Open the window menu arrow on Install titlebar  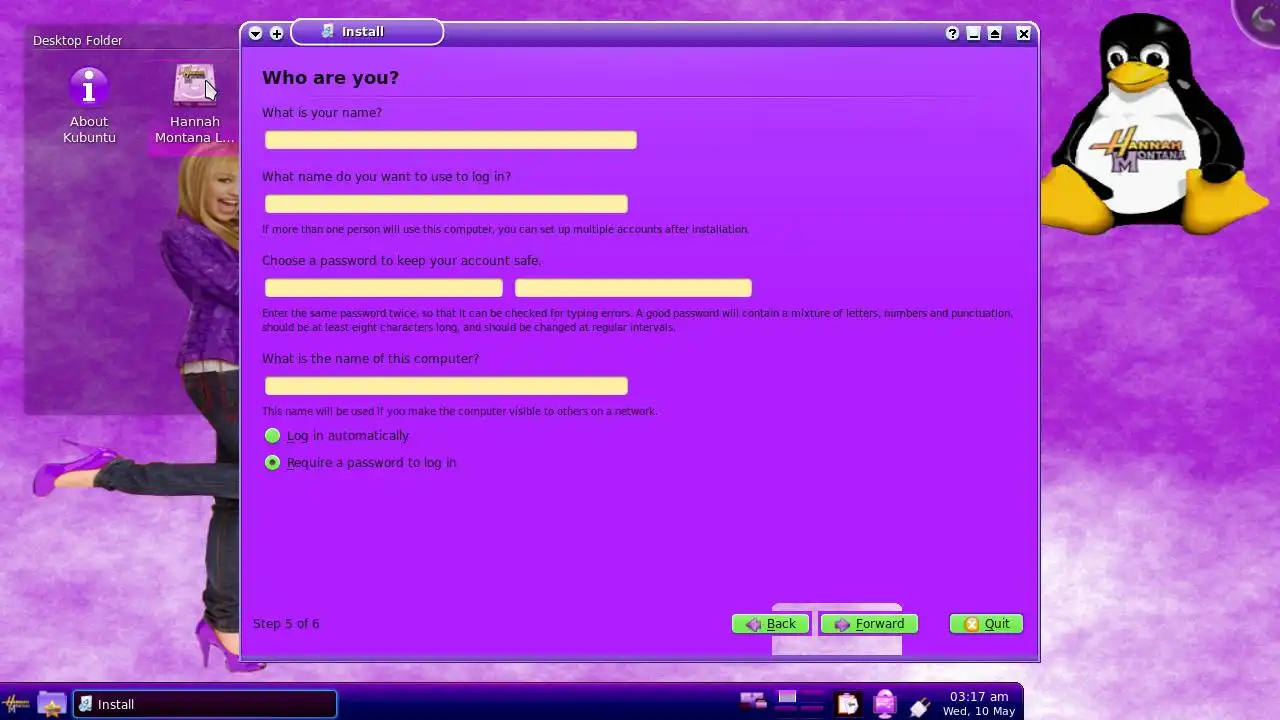pyautogui.click(x=255, y=33)
